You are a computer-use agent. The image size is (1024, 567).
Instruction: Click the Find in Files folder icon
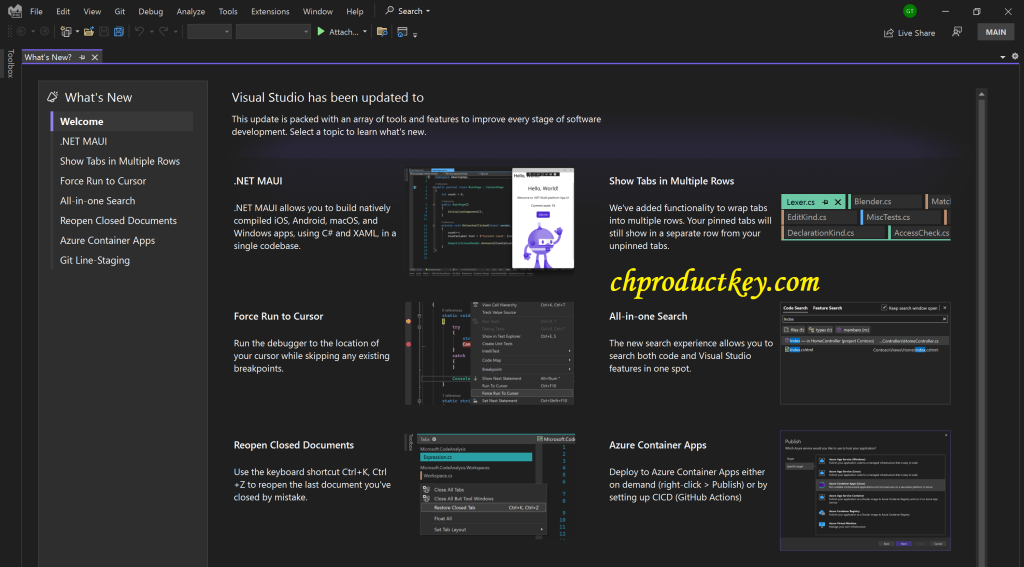pyautogui.click(x=383, y=31)
